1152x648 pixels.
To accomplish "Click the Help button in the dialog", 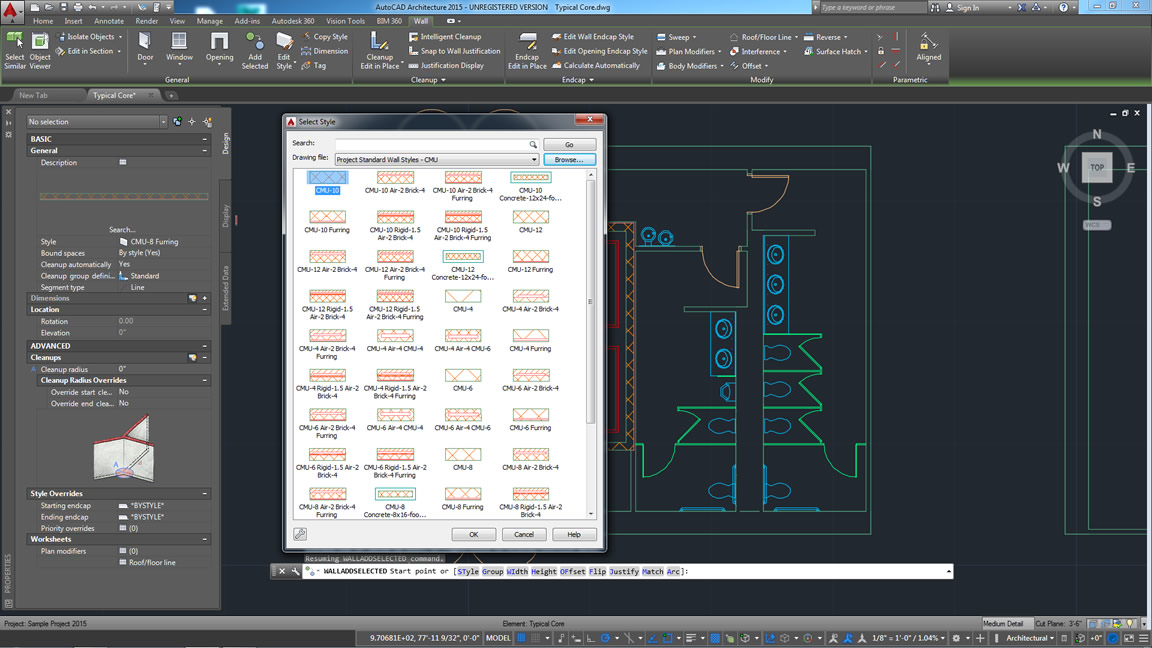I will (574, 534).
